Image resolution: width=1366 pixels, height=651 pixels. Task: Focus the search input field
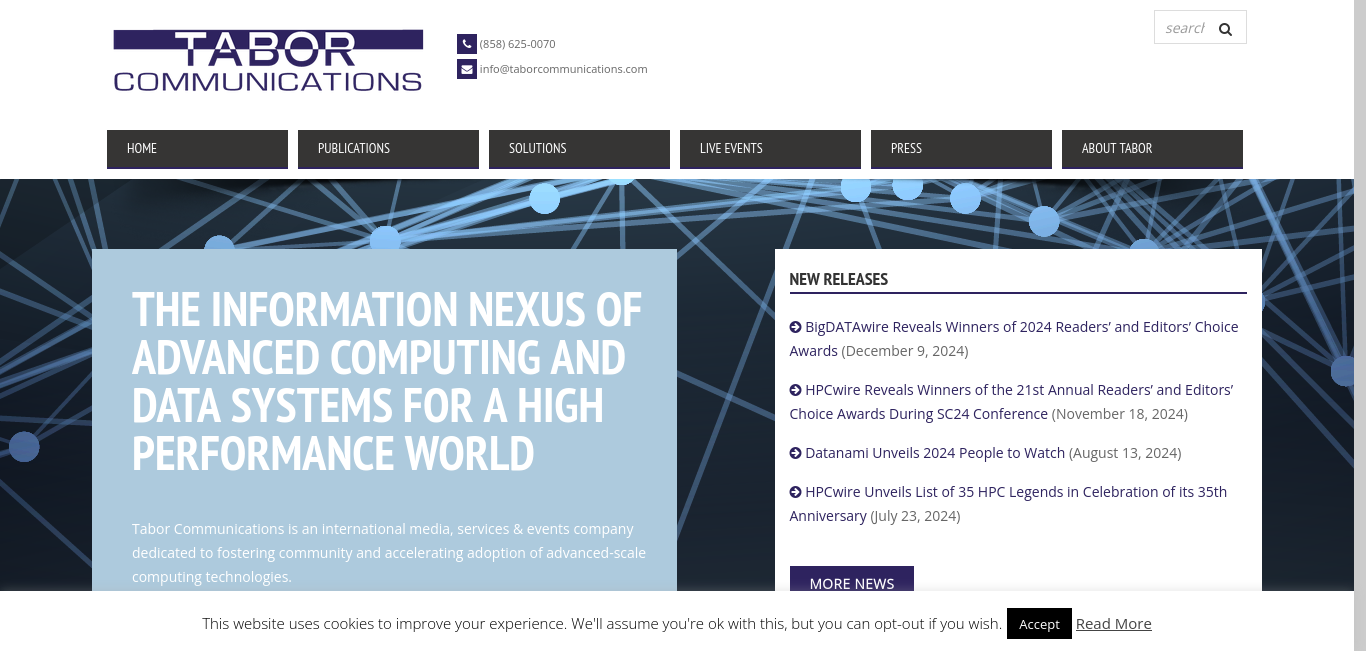pos(1184,28)
